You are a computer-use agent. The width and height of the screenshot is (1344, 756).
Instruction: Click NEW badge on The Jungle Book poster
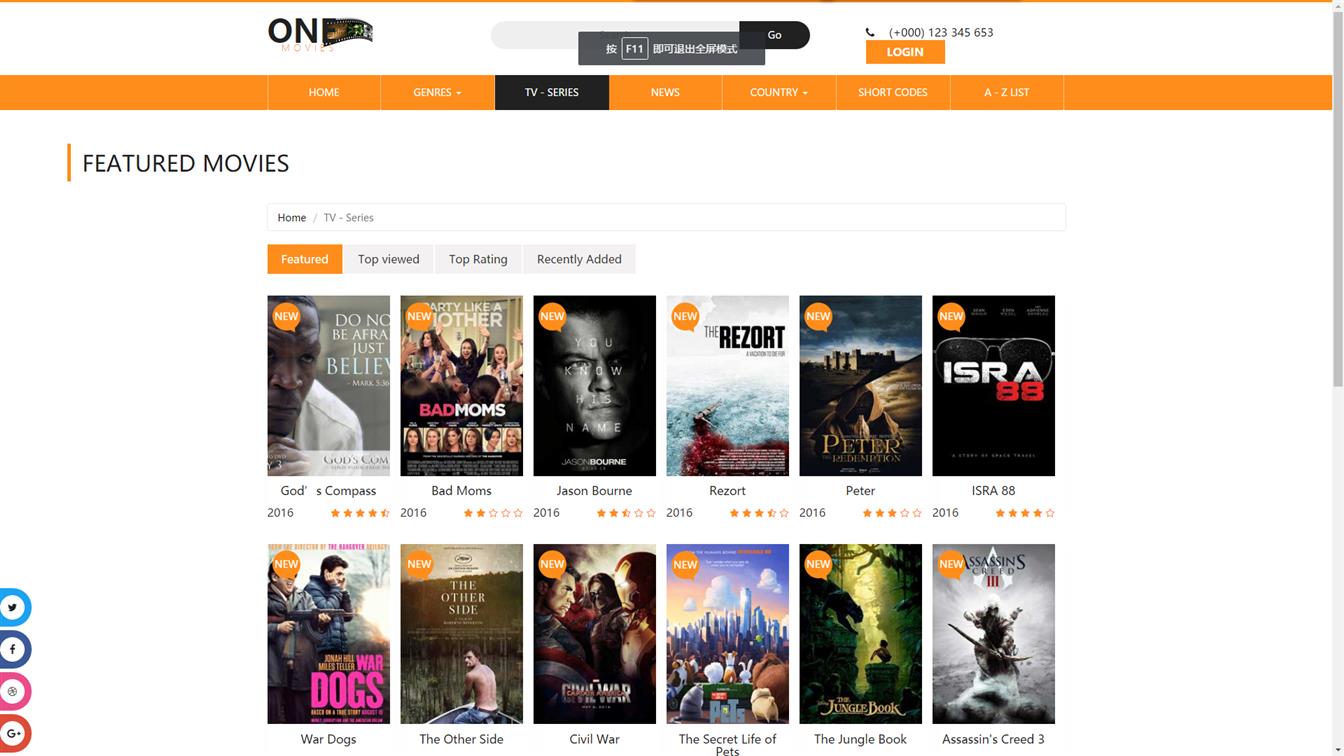pos(818,564)
